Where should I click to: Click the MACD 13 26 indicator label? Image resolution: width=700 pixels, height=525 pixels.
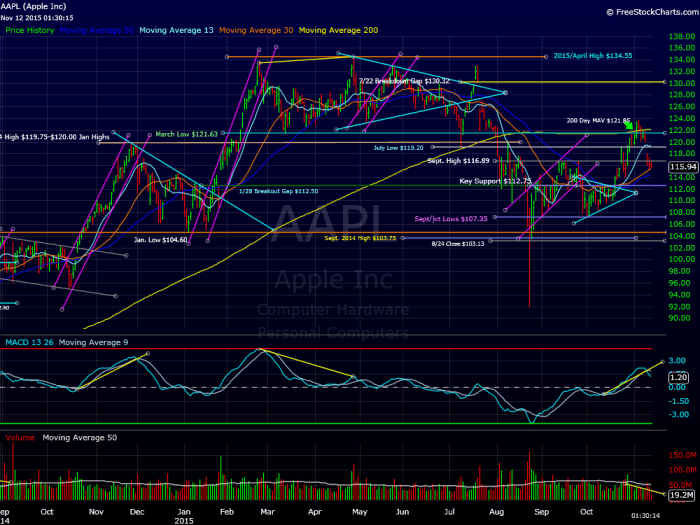(x=29, y=342)
